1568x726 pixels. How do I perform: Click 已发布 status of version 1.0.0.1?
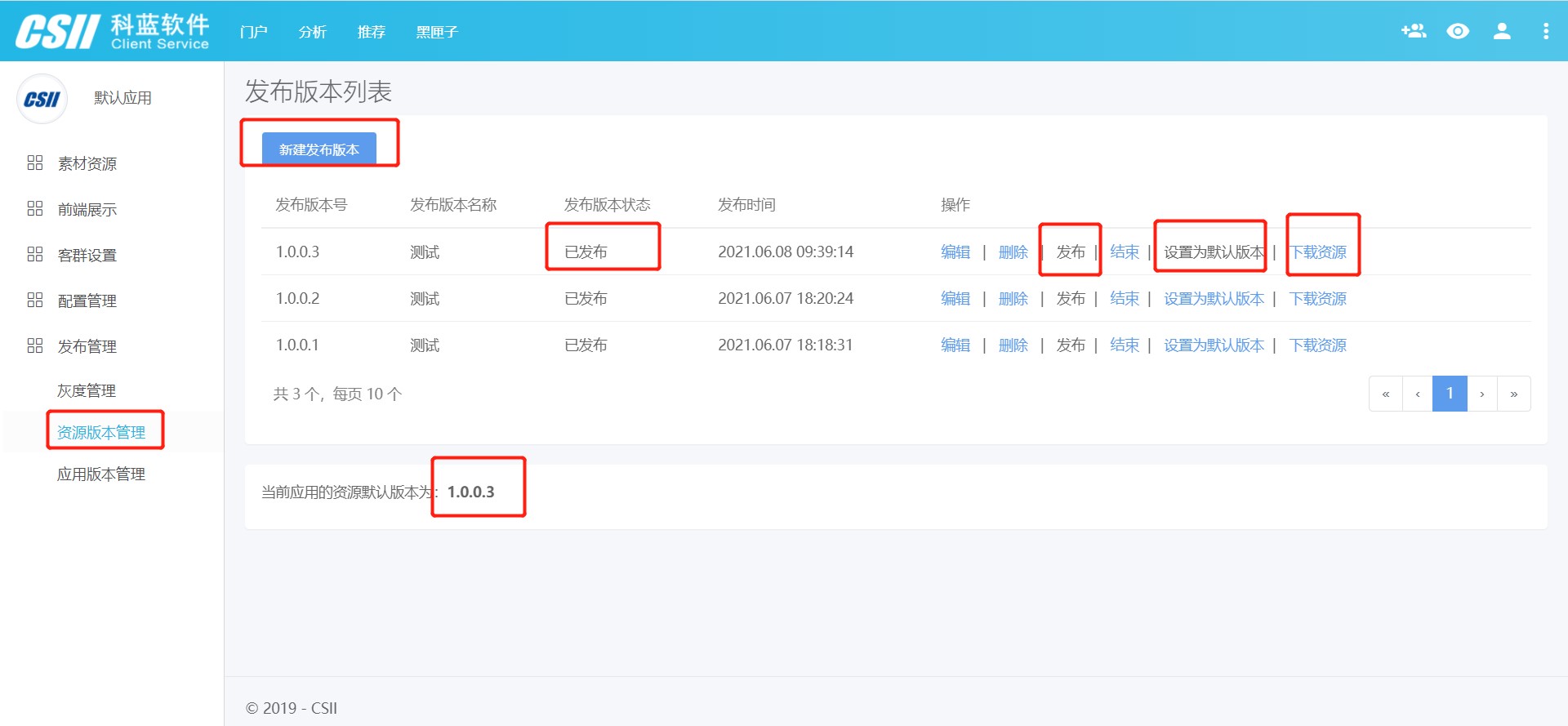tap(586, 345)
